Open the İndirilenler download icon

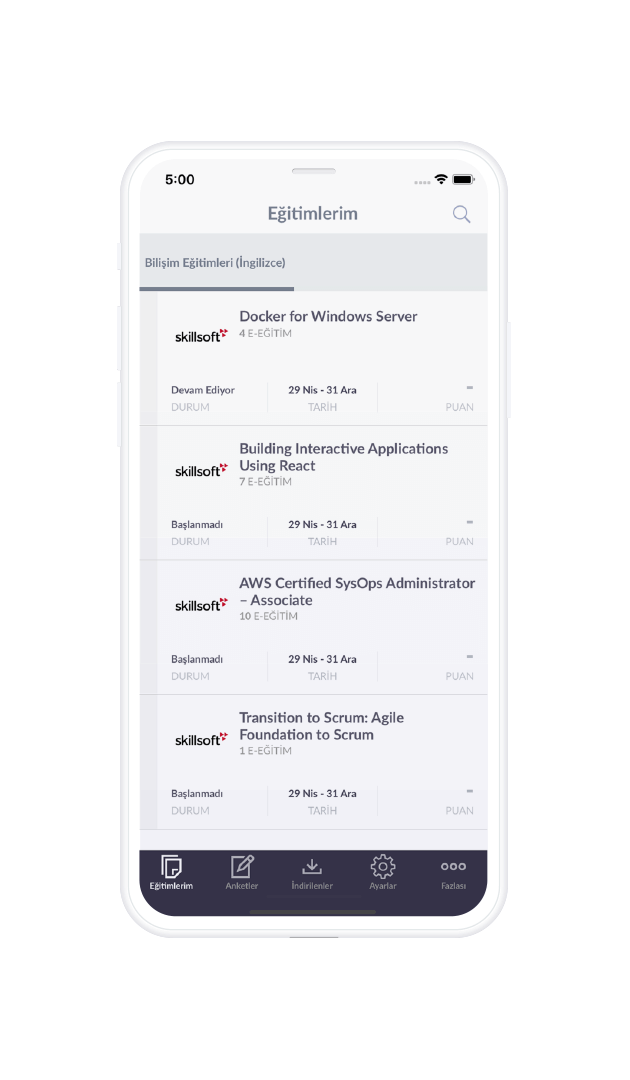pyautogui.click(x=312, y=866)
